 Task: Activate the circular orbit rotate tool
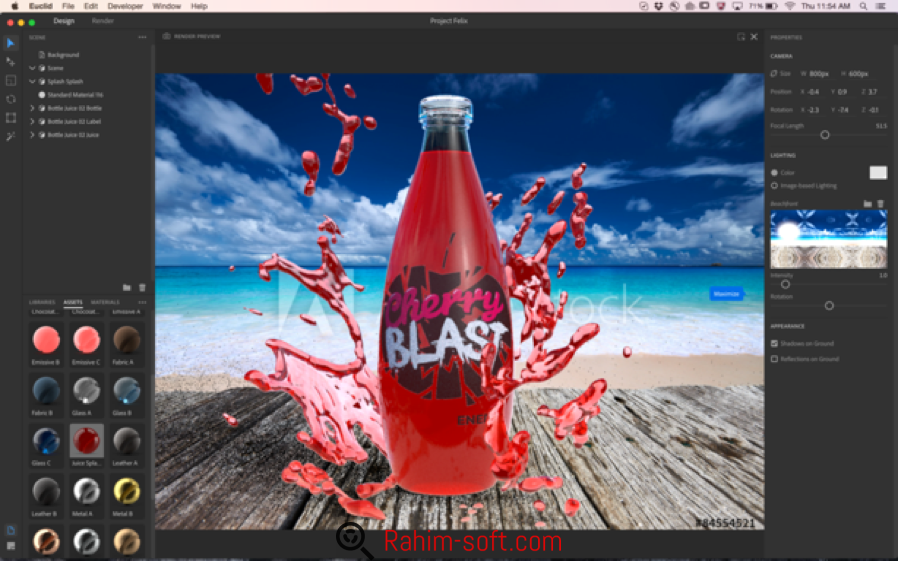click(10, 99)
